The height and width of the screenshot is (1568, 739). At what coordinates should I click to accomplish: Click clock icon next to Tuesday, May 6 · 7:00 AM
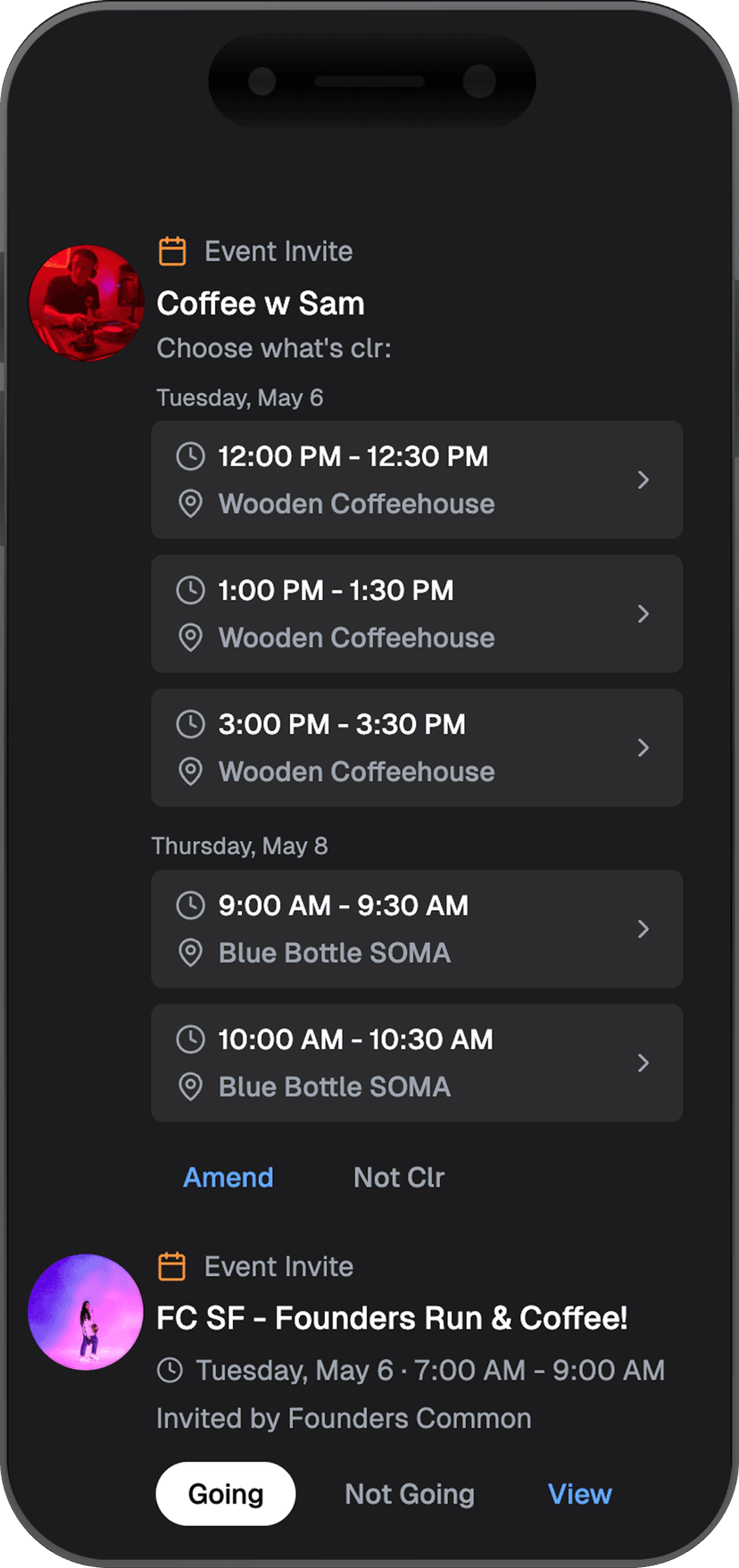[170, 1370]
